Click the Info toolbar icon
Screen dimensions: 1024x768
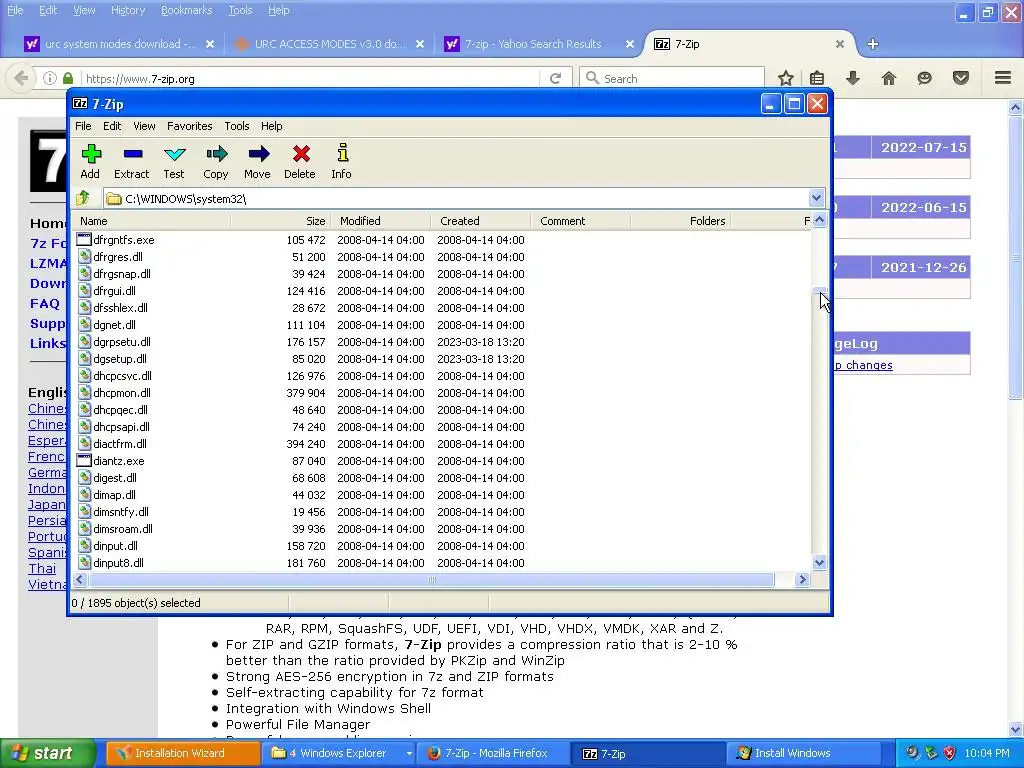tap(342, 153)
